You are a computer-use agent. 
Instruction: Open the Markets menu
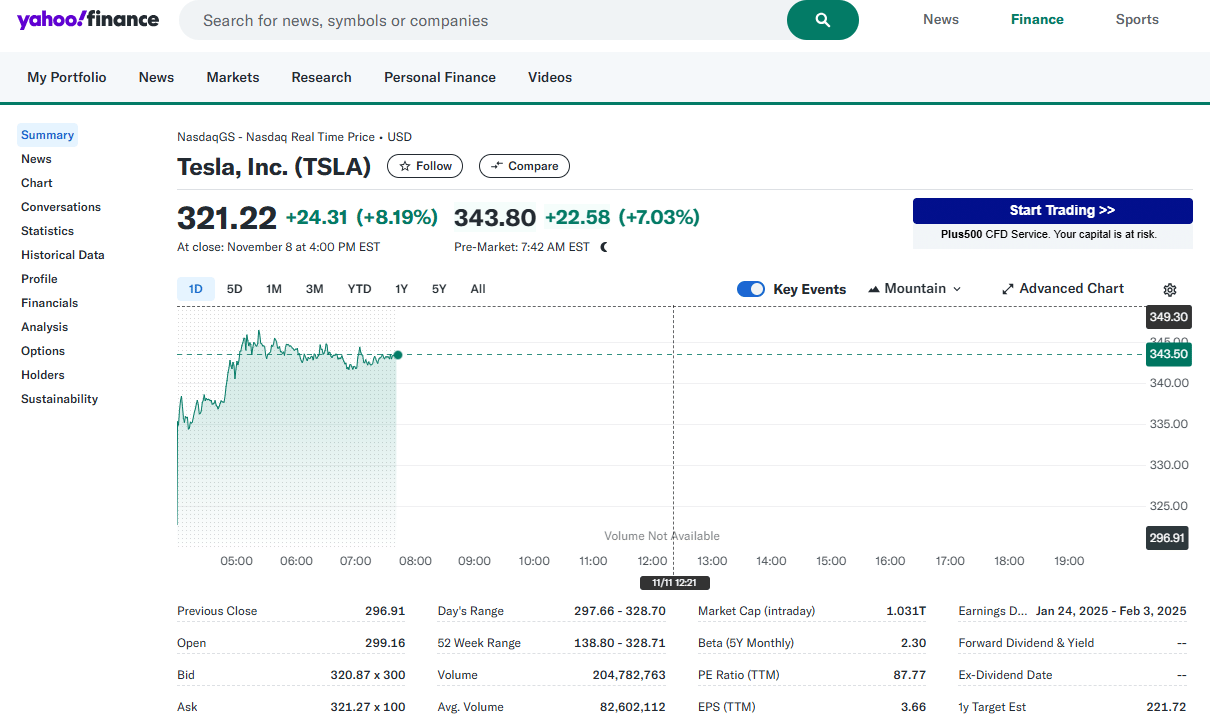pos(233,77)
